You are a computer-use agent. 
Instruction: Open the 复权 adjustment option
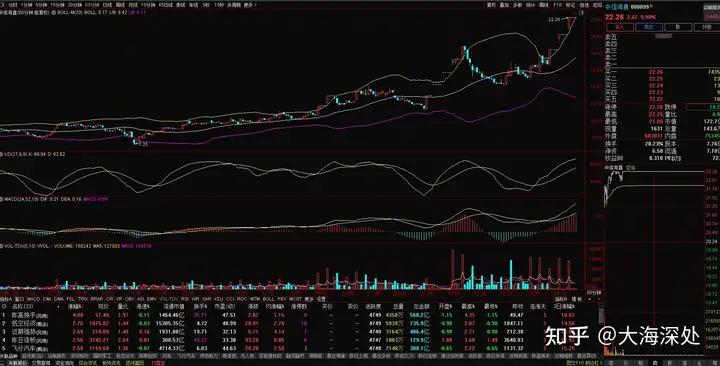[491, 5]
